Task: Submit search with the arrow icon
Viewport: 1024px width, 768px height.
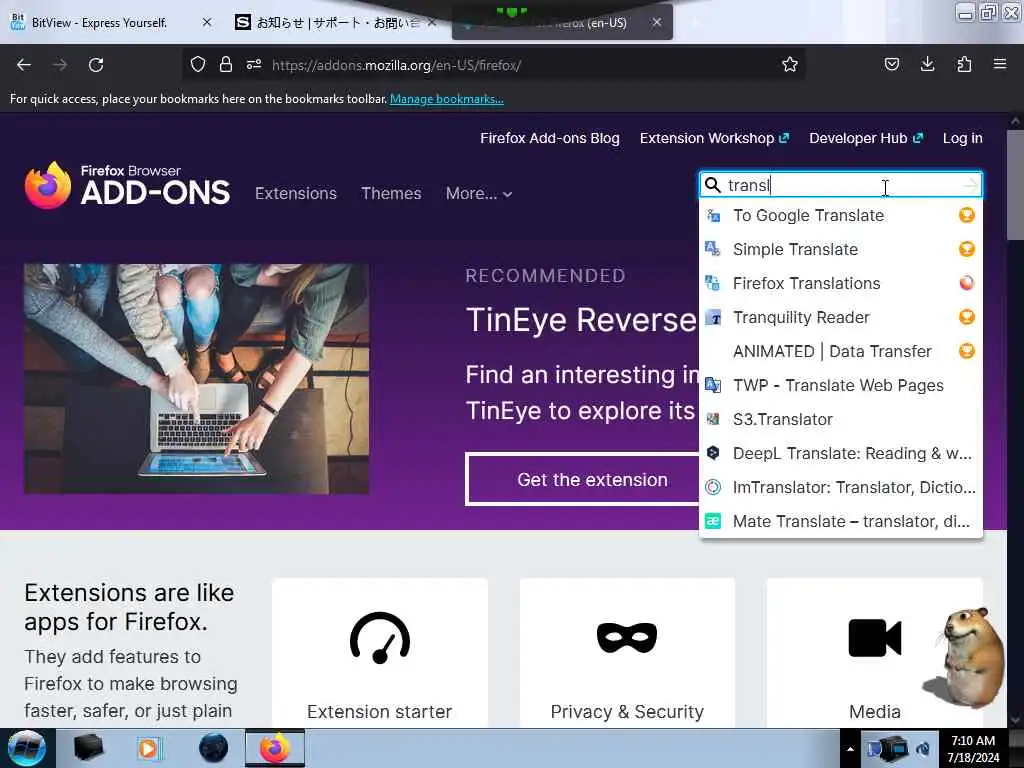Action: coord(971,185)
